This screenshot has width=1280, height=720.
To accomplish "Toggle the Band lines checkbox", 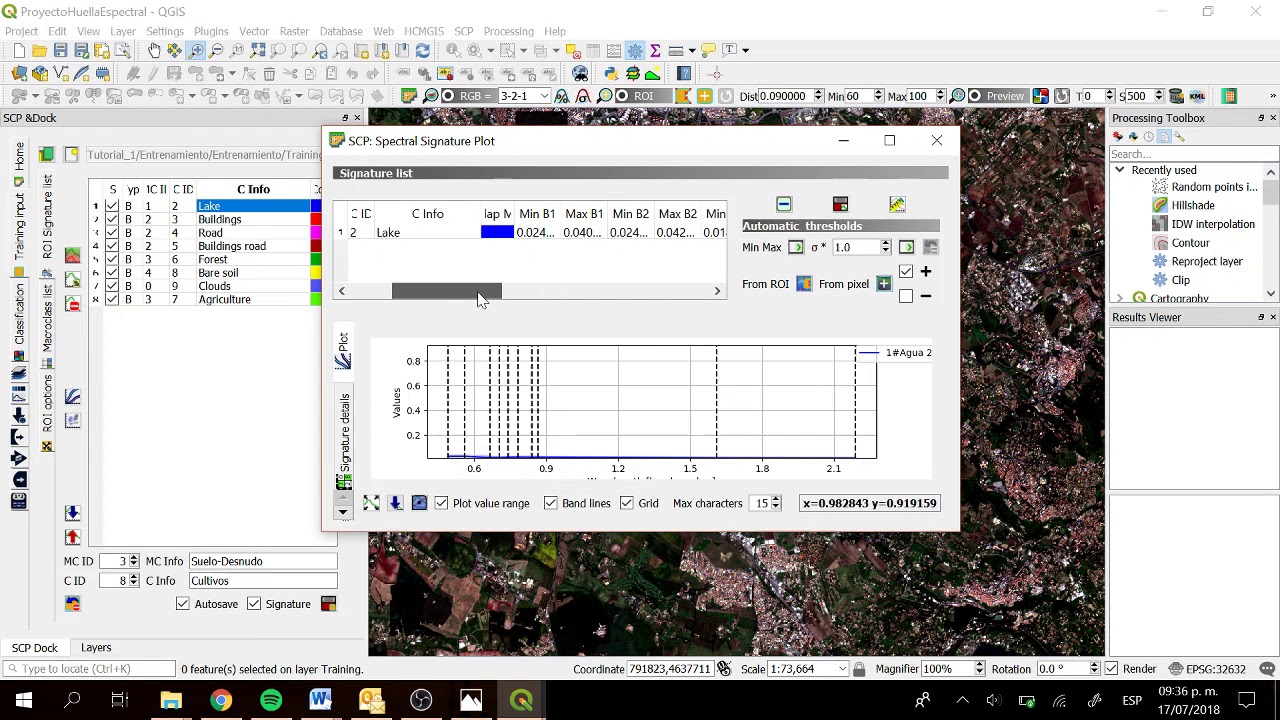I will coord(550,503).
